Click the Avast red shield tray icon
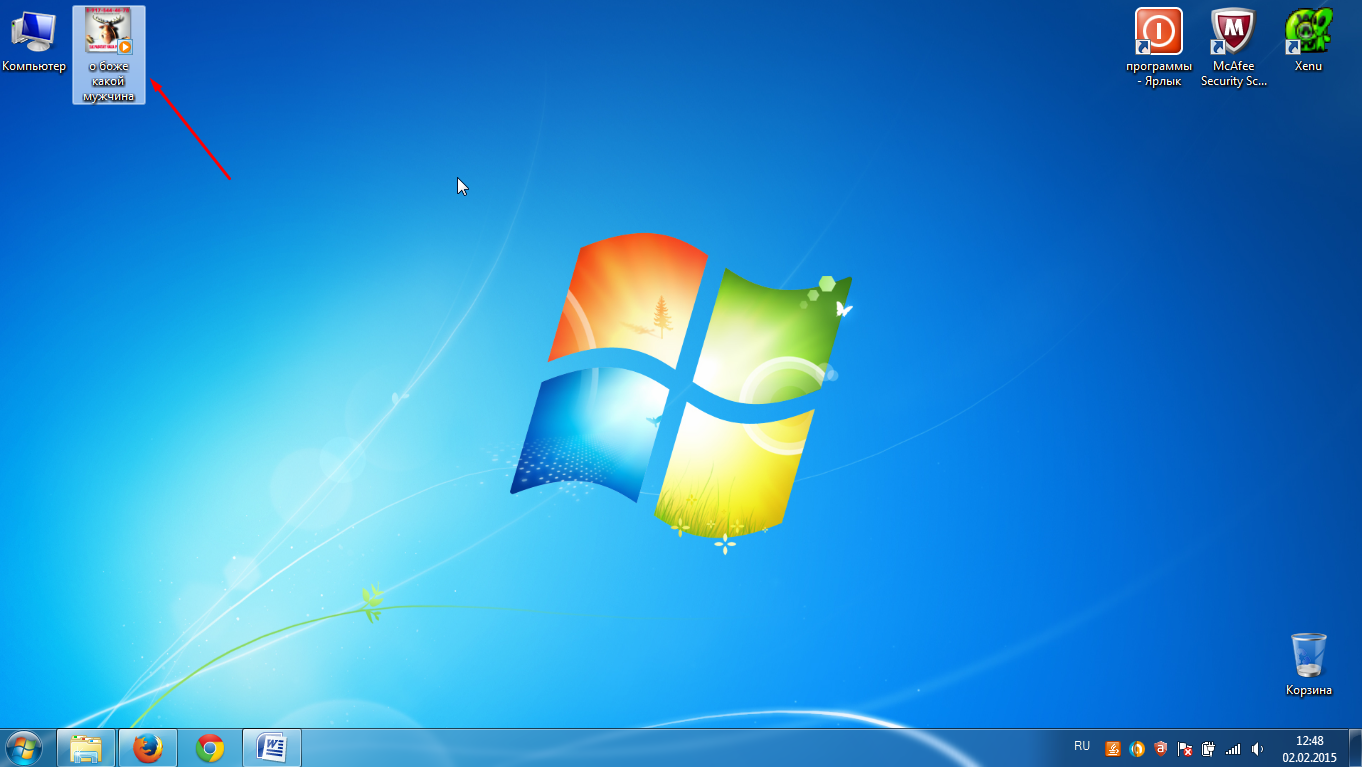 (x=1161, y=748)
